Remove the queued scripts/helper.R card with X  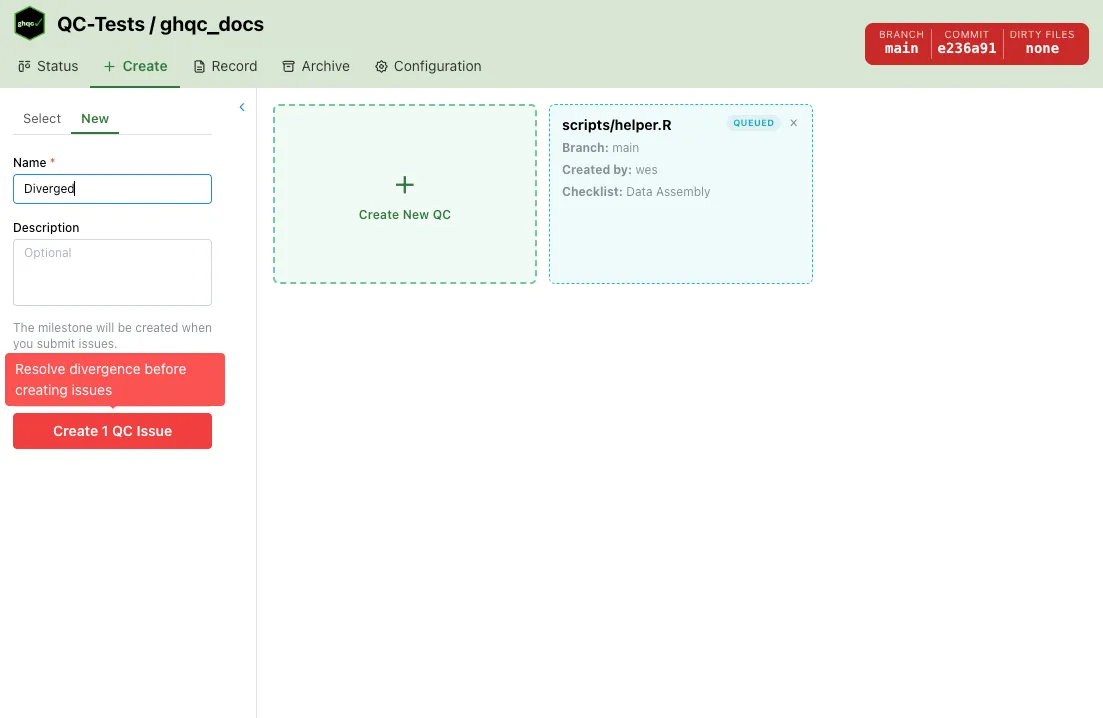point(794,123)
